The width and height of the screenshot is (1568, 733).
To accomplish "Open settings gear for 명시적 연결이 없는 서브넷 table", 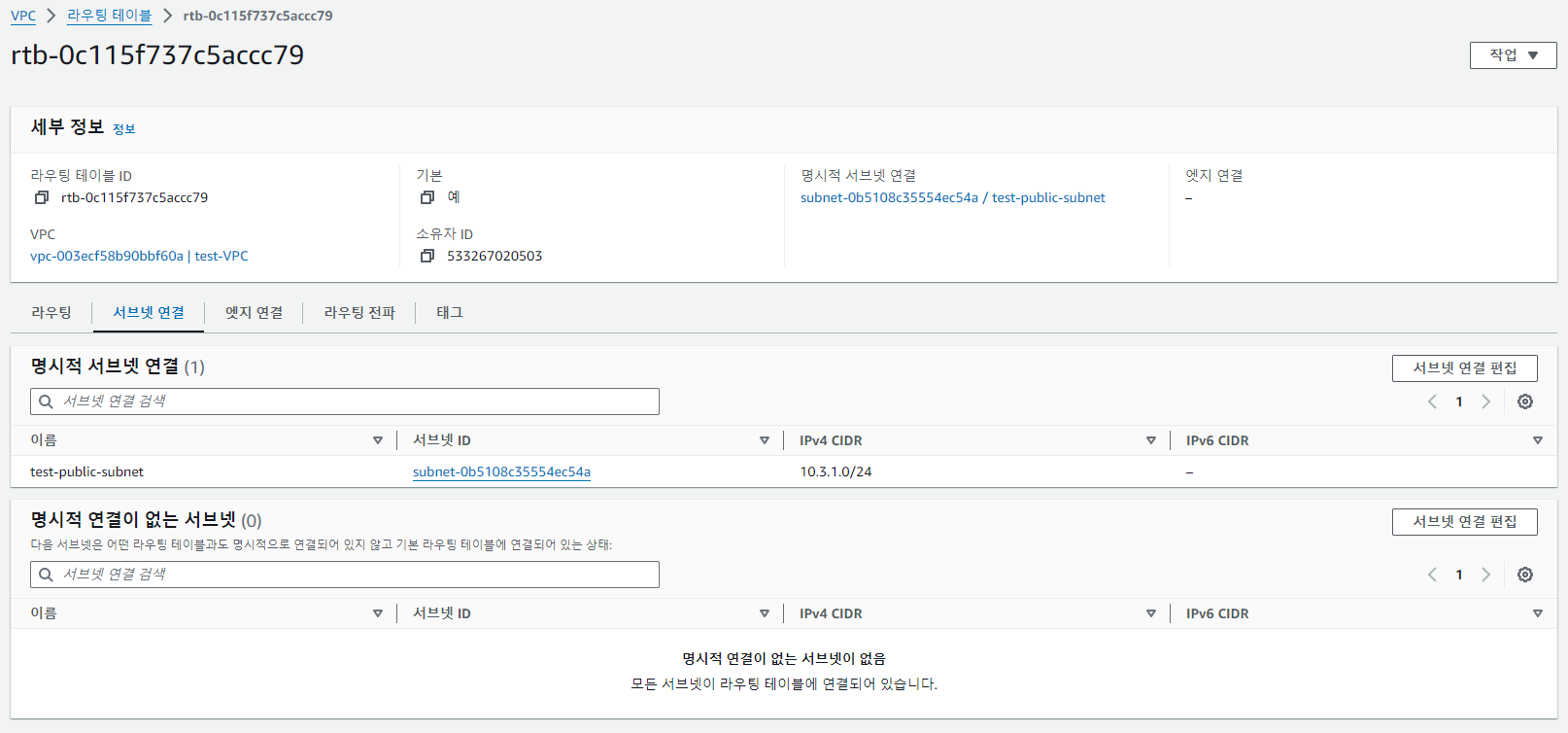I will (x=1525, y=575).
